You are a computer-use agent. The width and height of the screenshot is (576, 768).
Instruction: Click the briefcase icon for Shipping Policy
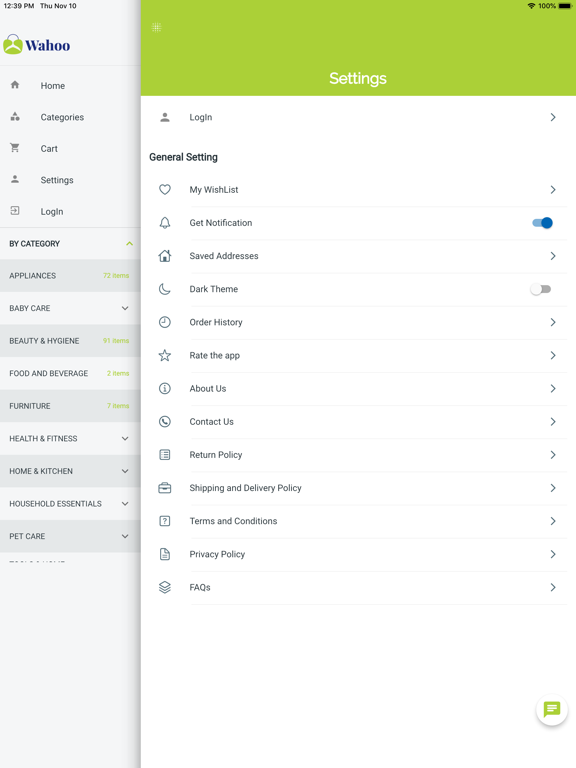click(x=165, y=488)
